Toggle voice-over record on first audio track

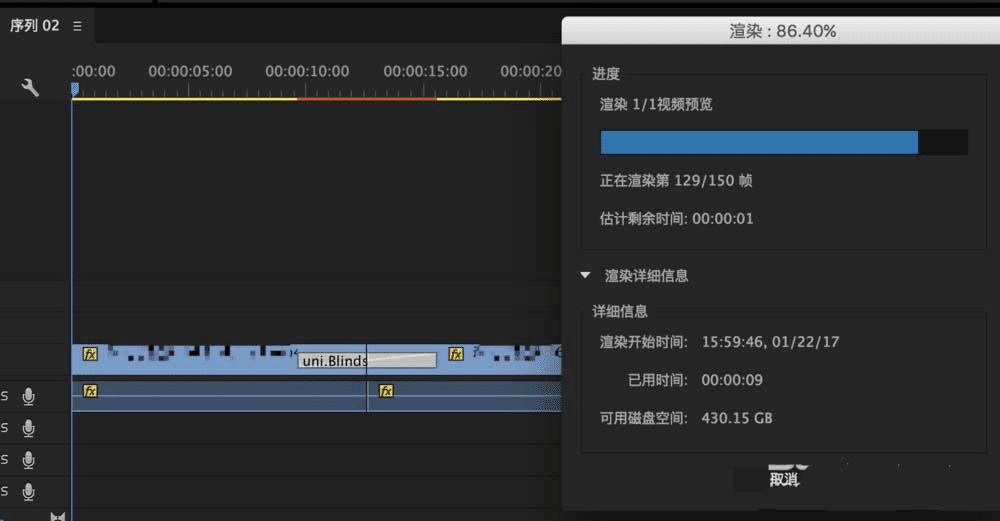tap(28, 397)
